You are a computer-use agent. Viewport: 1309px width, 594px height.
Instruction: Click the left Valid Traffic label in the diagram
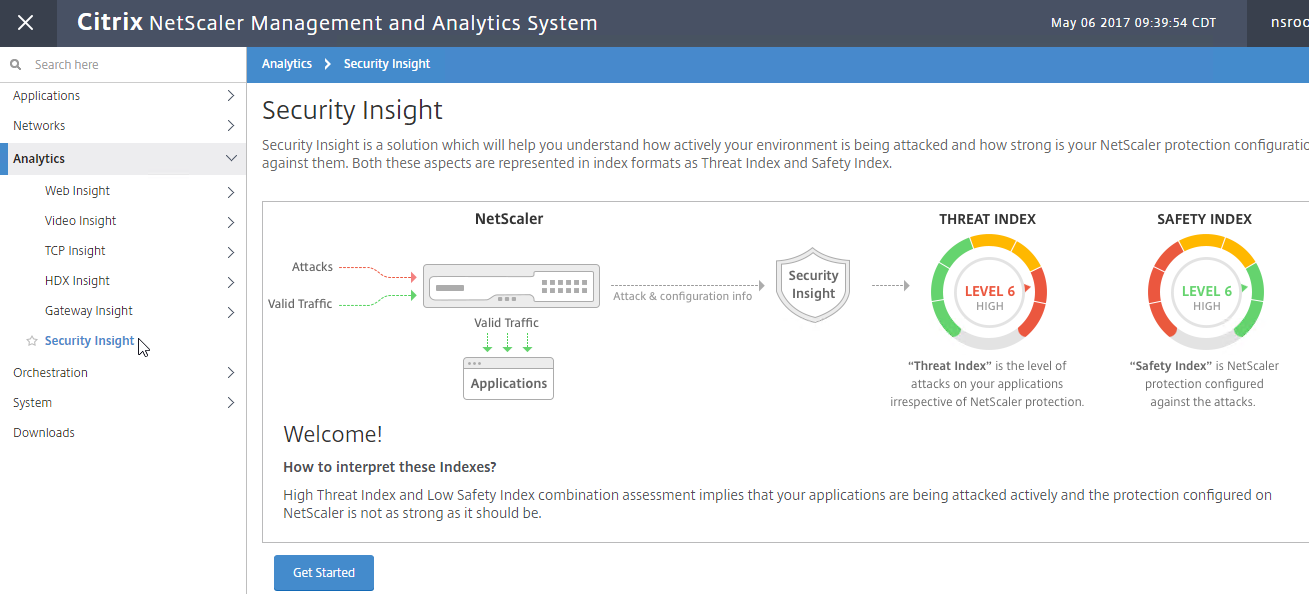point(300,304)
